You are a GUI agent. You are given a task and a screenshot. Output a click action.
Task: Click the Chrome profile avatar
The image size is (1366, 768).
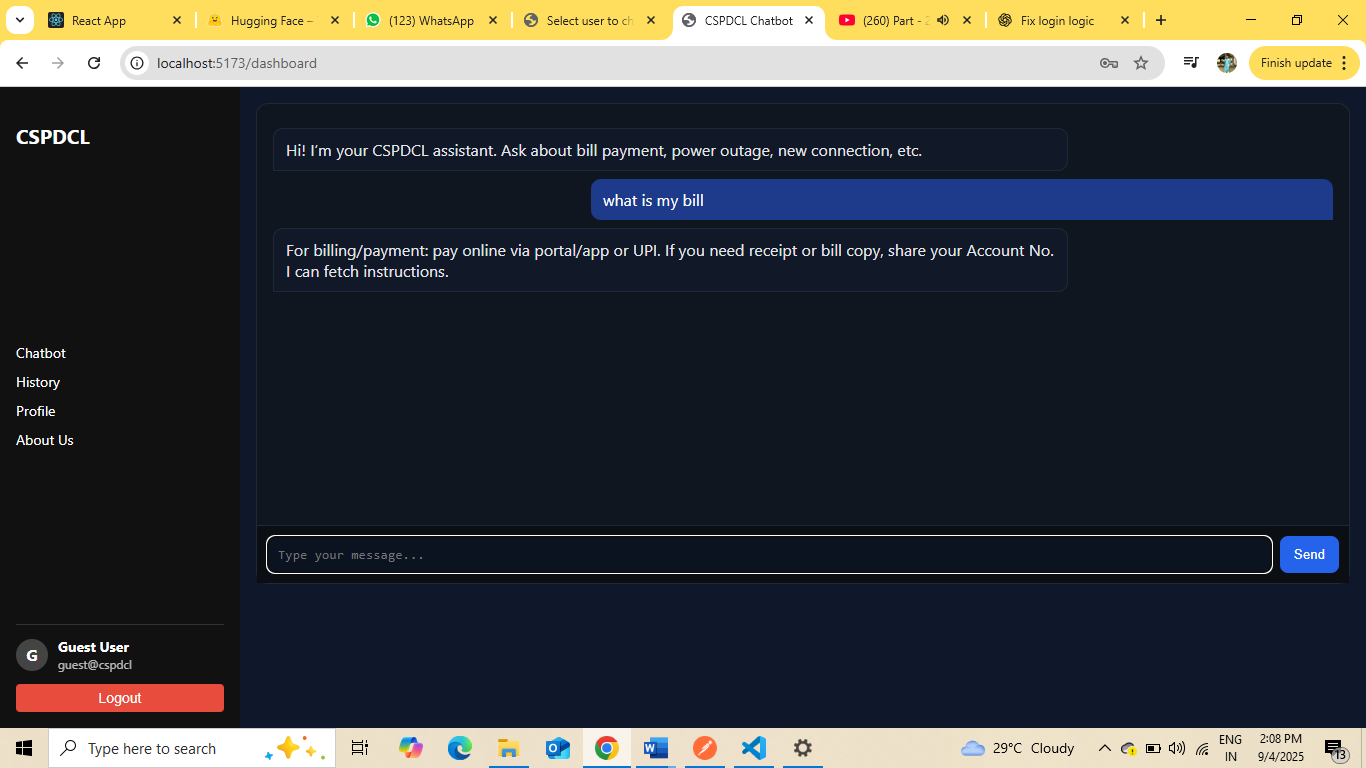click(1226, 63)
